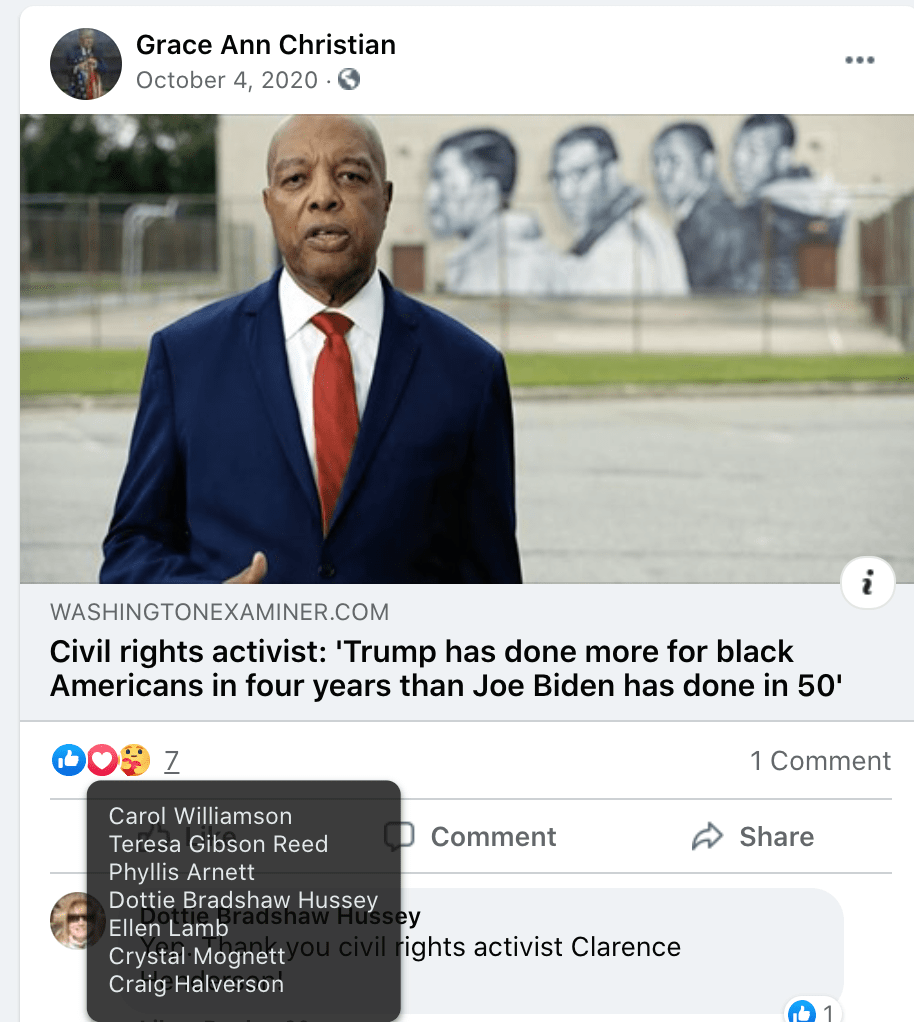Click the blue Like reaction icon
Viewport: 914px width, 1022px height.
coord(68,760)
